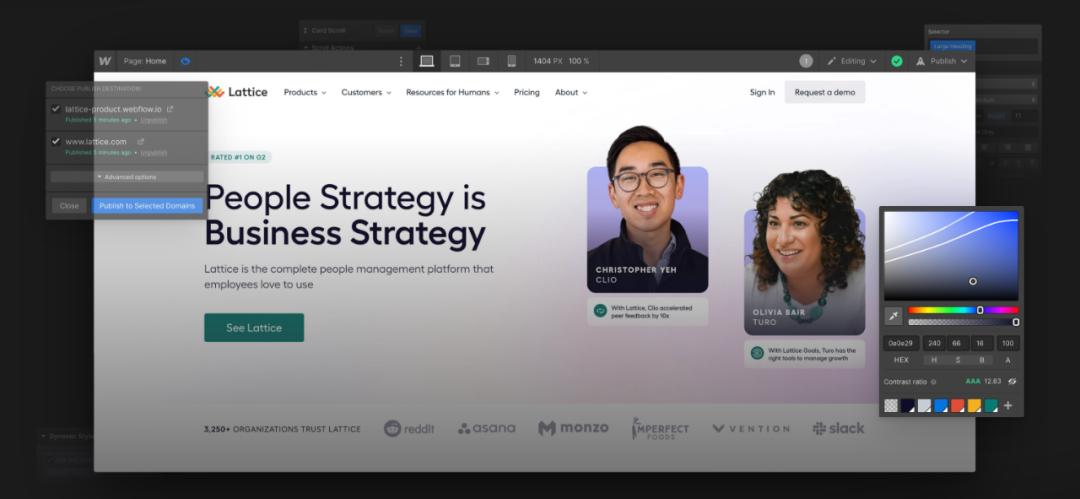Viewport: 1080px width, 499px height.
Task: Click contrast ratio info icon
Action: point(933,381)
